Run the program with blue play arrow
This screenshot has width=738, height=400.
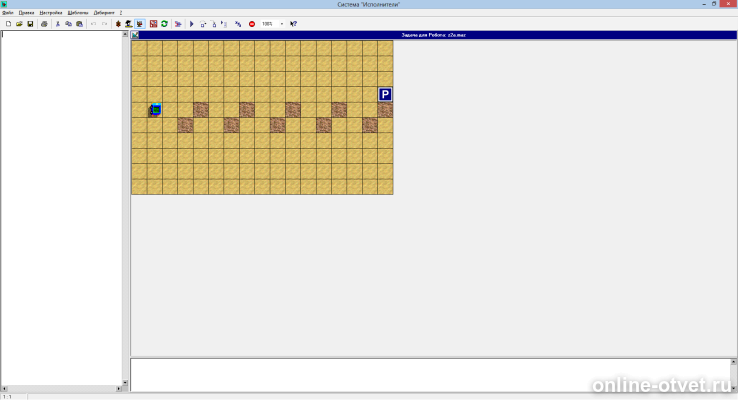pos(192,24)
